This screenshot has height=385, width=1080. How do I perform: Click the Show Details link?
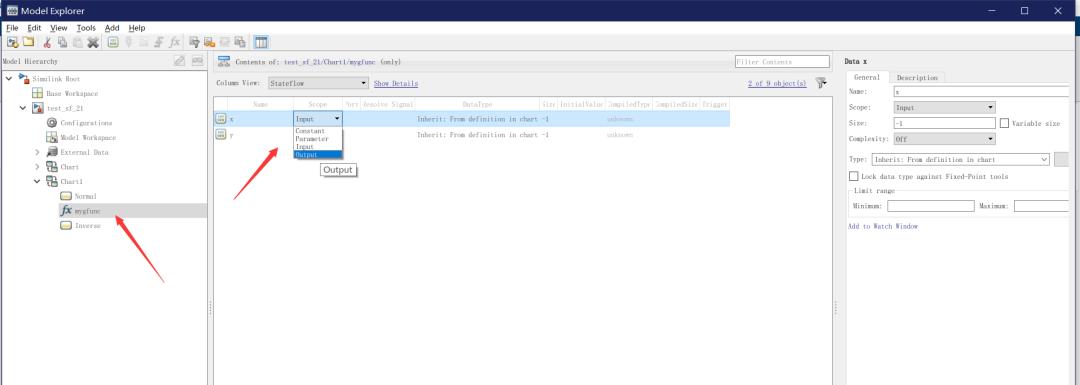click(395, 83)
